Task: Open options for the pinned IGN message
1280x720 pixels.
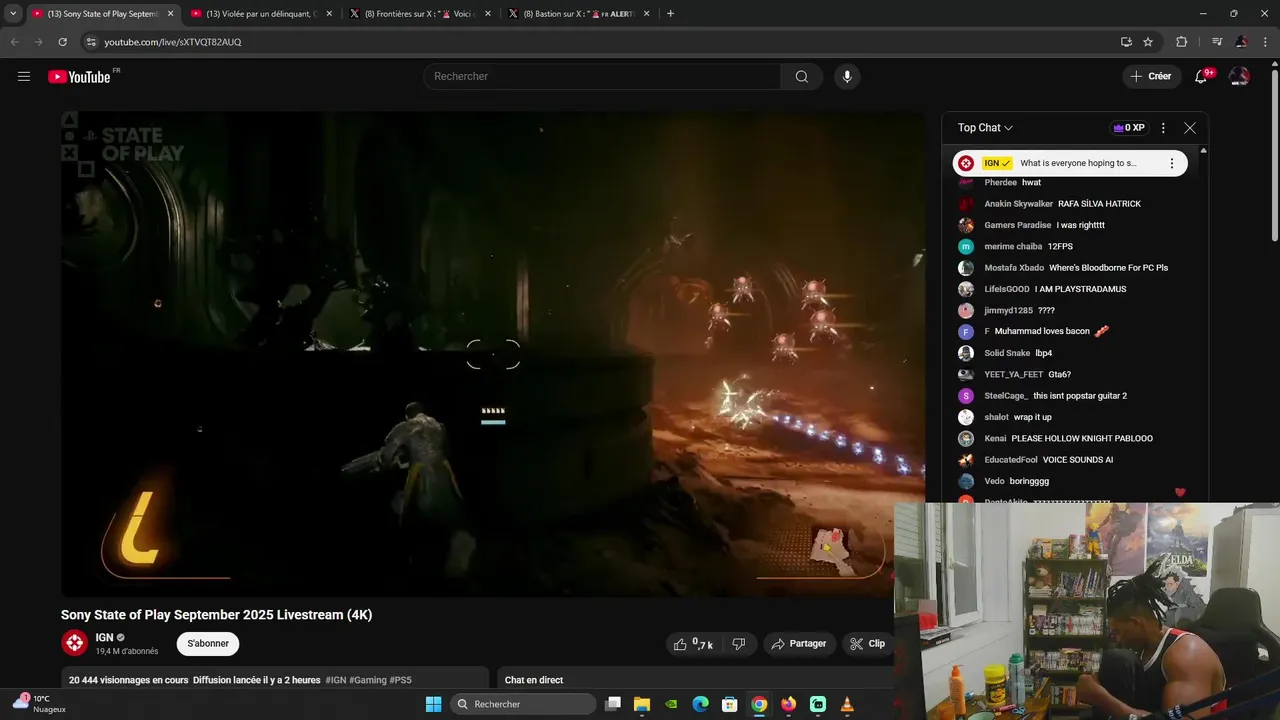Action: point(1172,163)
